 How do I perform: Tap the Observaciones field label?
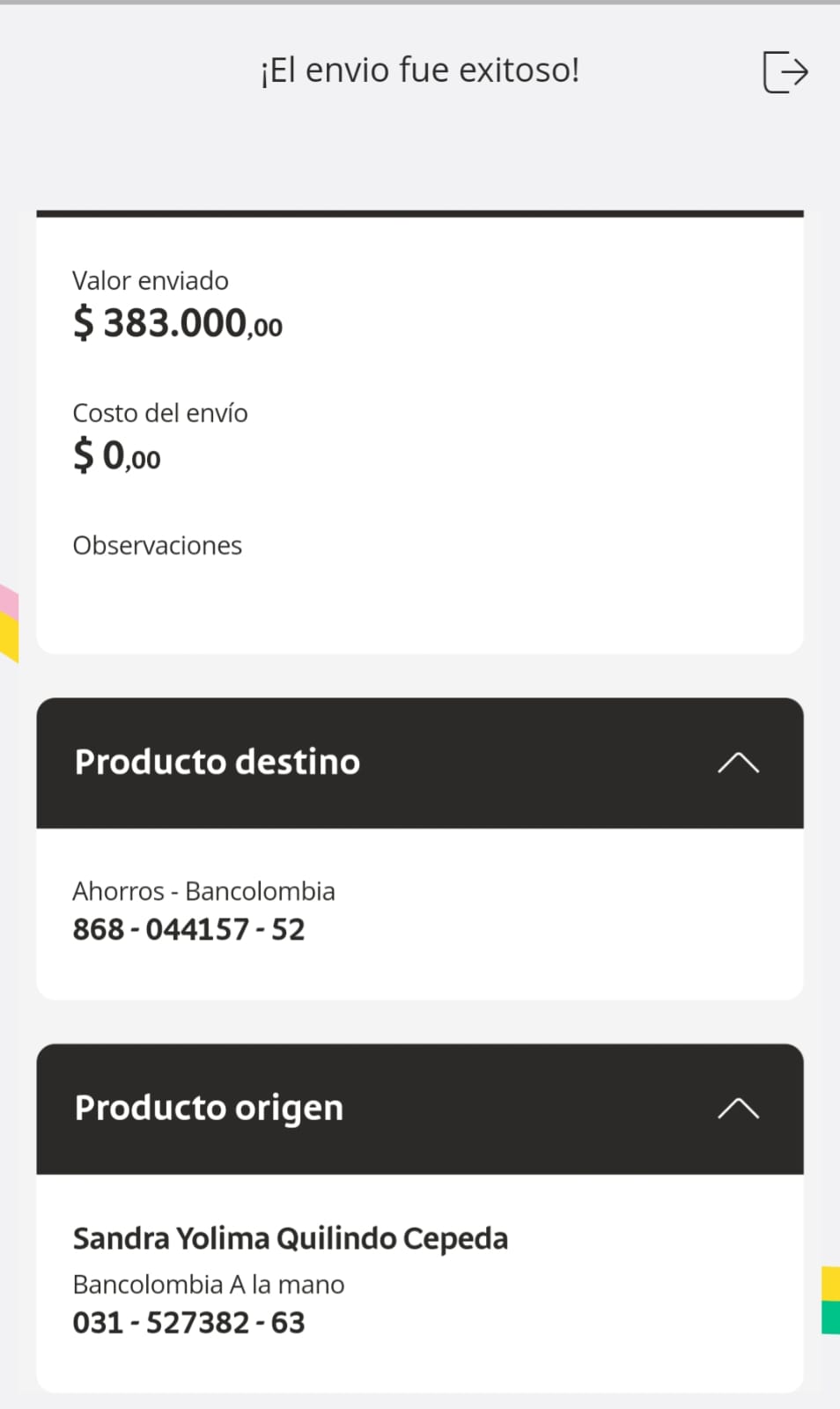[x=158, y=546]
